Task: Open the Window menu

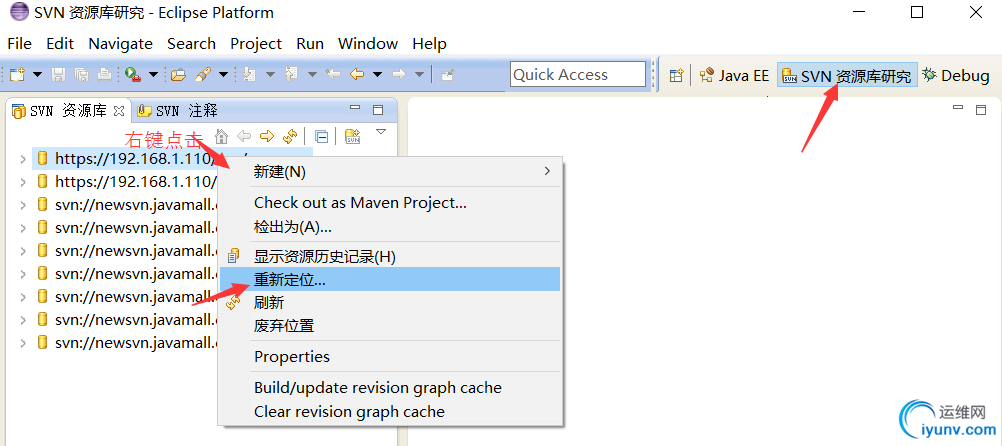Action: point(367,43)
